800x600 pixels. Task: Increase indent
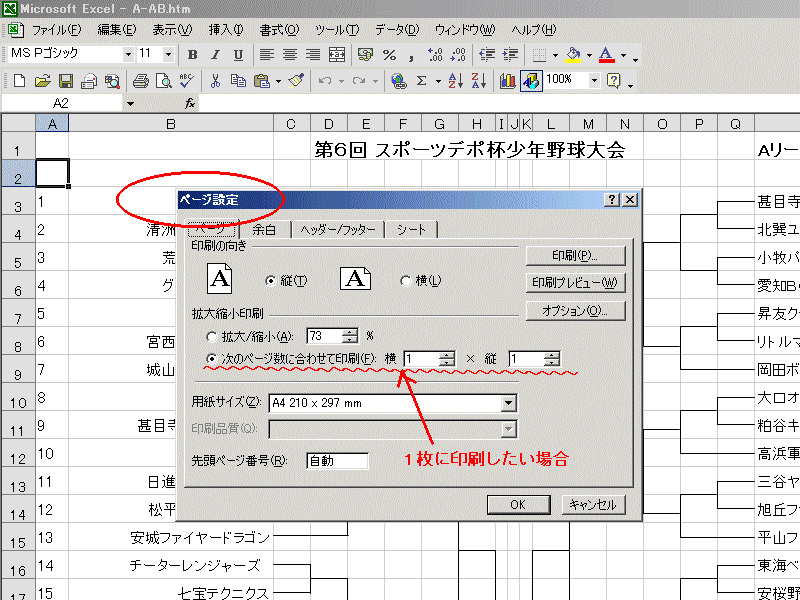click(x=510, y=55)
